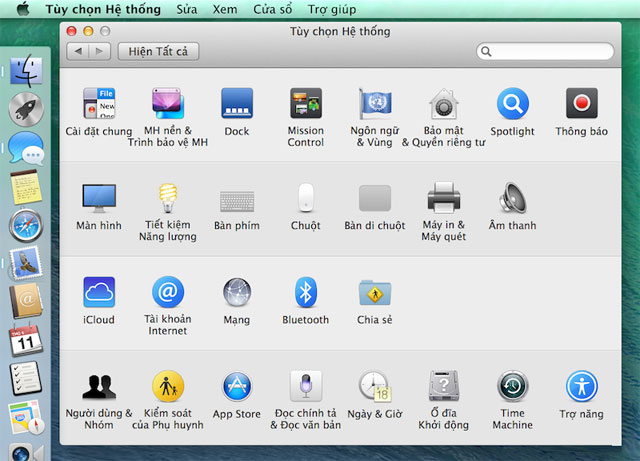Open the Apple menu

pyautogui.click(x=22, y=8)
